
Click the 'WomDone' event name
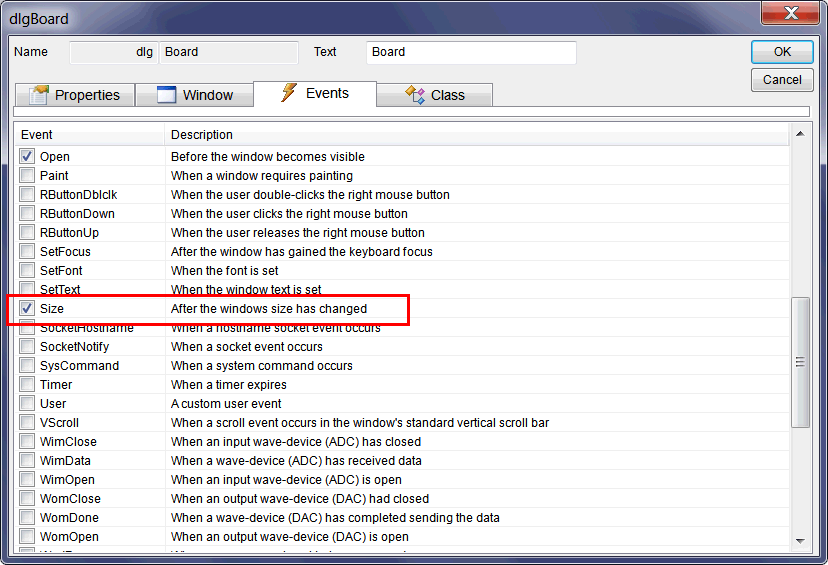coord(69,518)
